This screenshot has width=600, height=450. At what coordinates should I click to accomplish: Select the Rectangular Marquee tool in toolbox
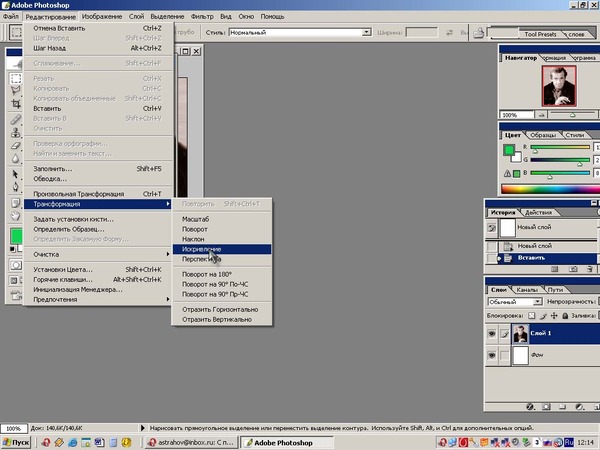pos(16,78)
